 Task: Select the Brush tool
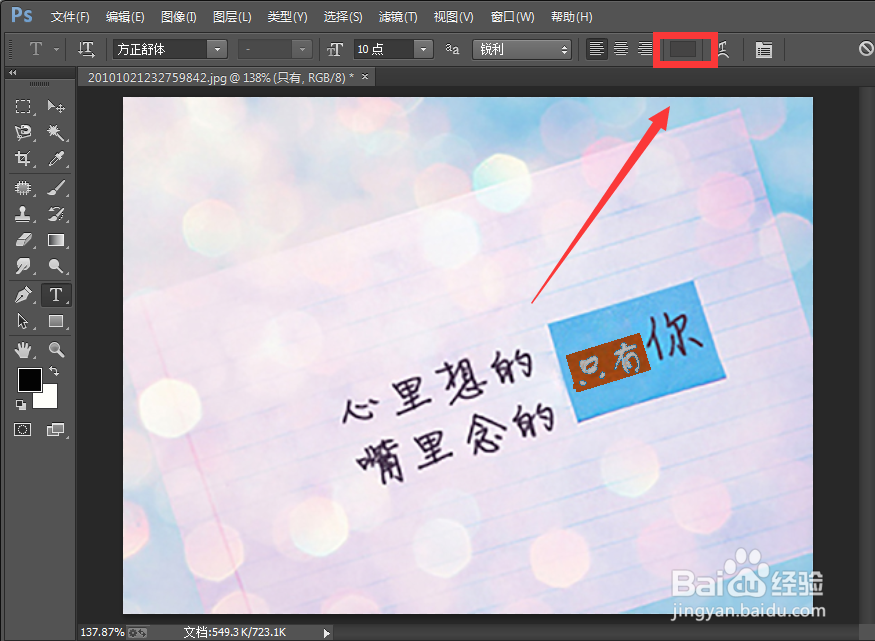(56, 188)
